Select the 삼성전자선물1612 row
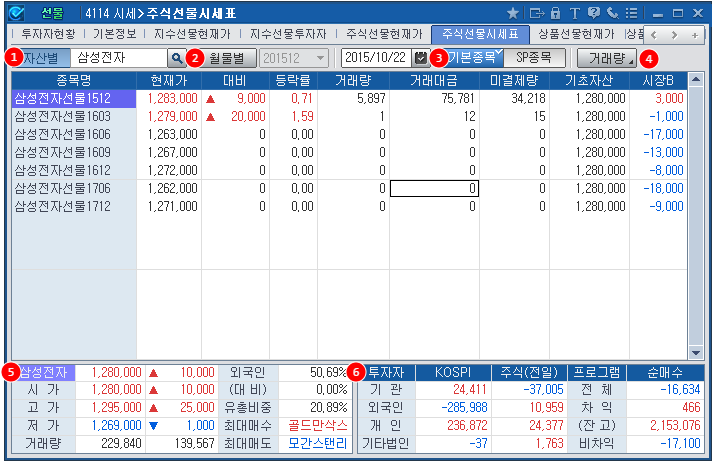Viewport: 713px width, 462px height. [349, 171]
